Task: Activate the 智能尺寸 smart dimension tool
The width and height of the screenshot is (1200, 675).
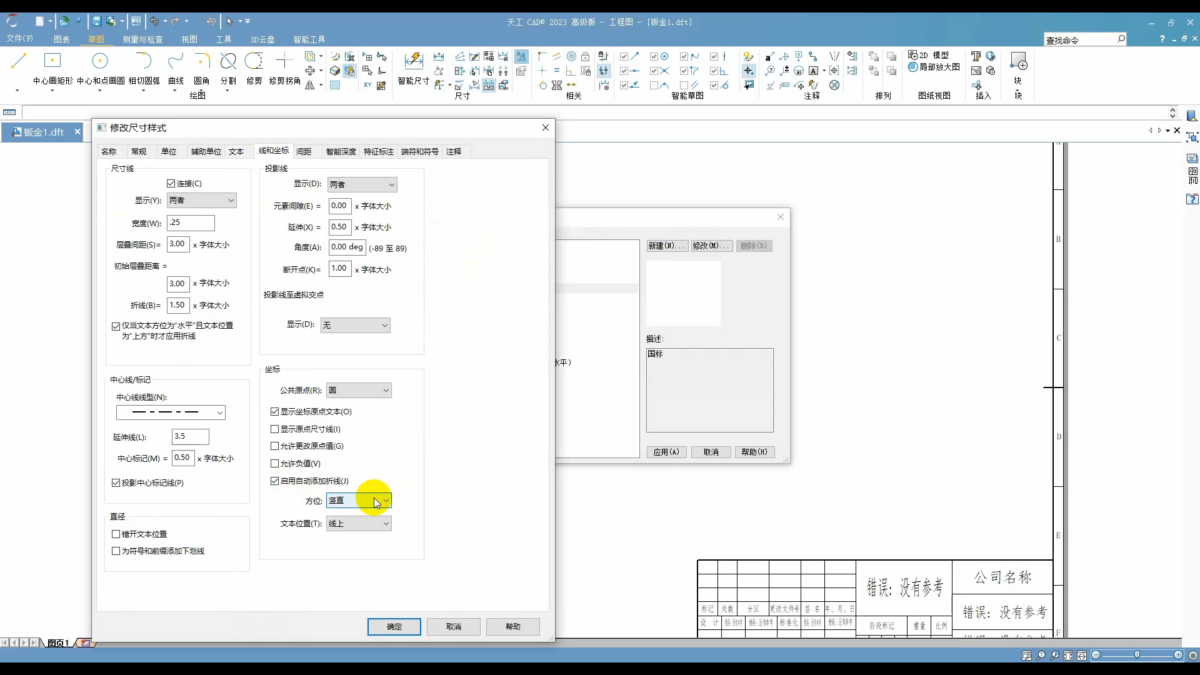Action: (413, 67)
